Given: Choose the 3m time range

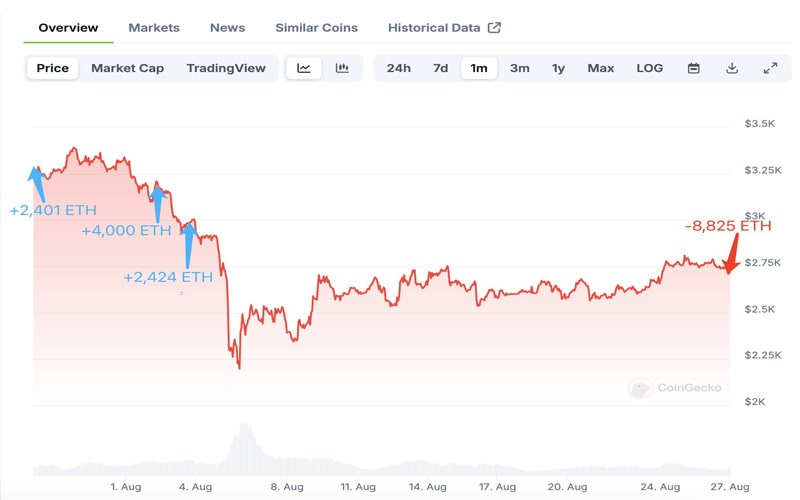Looking at the screenshot, I should (519, 68).
